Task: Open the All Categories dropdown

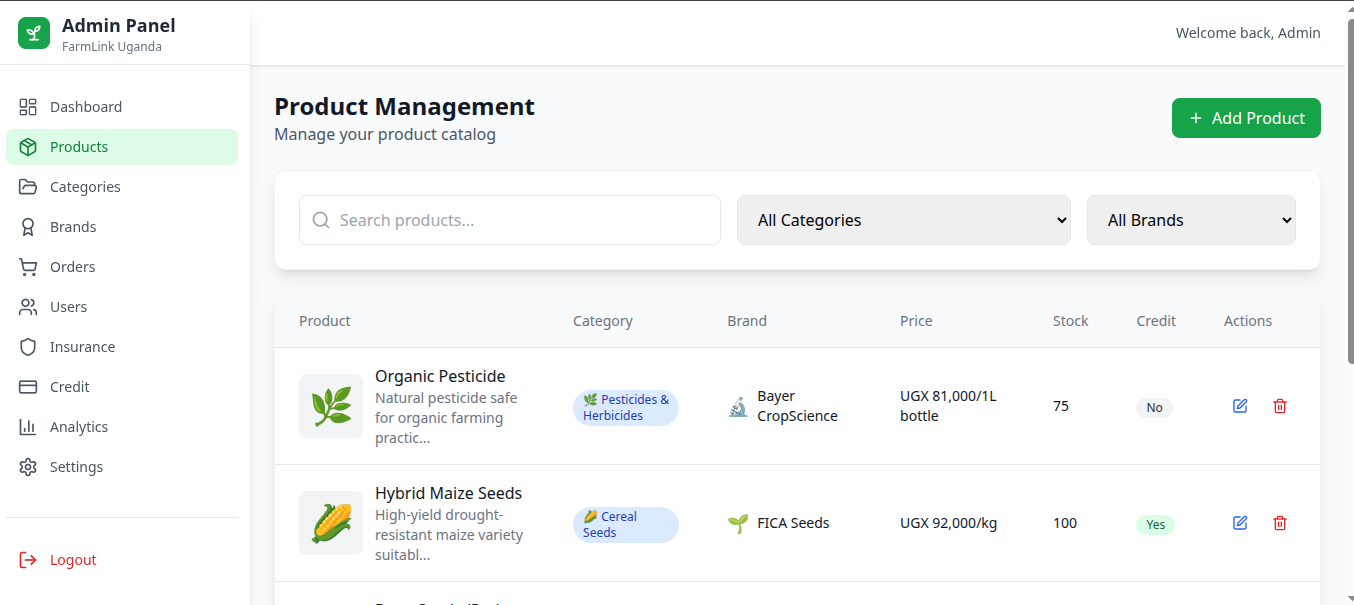Action: tap(904, 220)
